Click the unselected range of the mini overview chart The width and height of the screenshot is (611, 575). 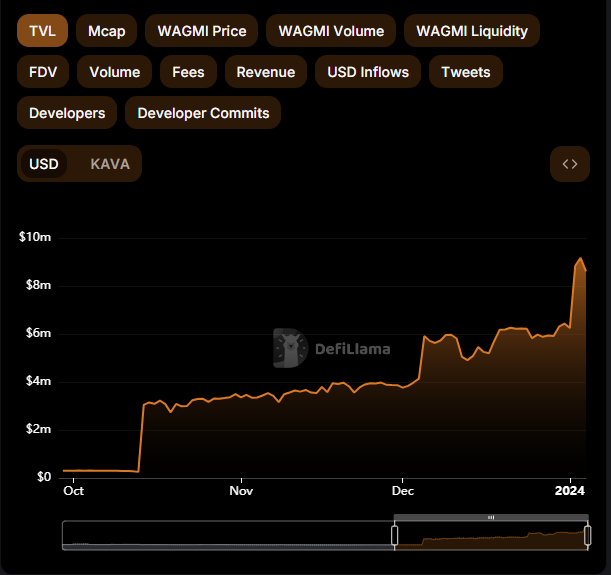click(228, 535)
